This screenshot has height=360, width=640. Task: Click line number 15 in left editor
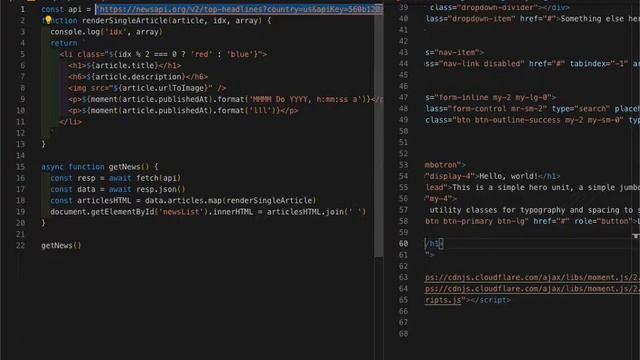[x=20, y=167]
